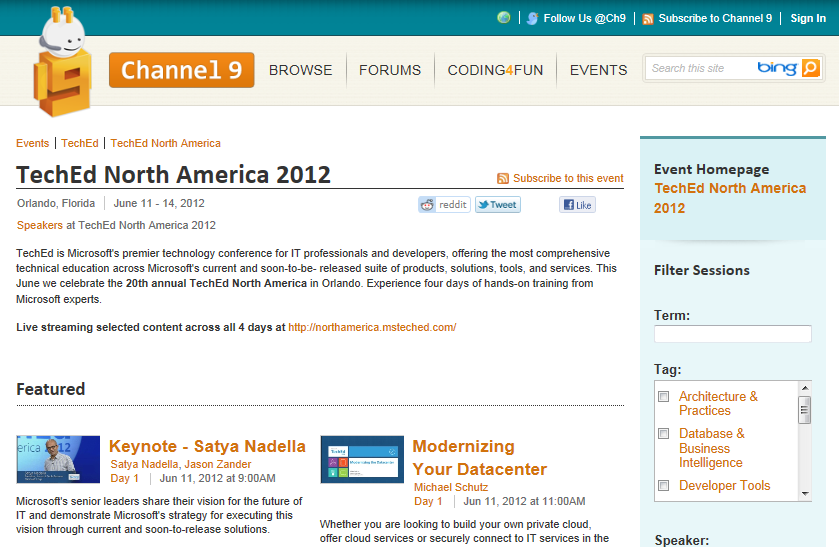The height and width of the screenshot is (547, 839).
Task: Click the RSS icon next to Subscribe to this event
Action: [503, 179]
